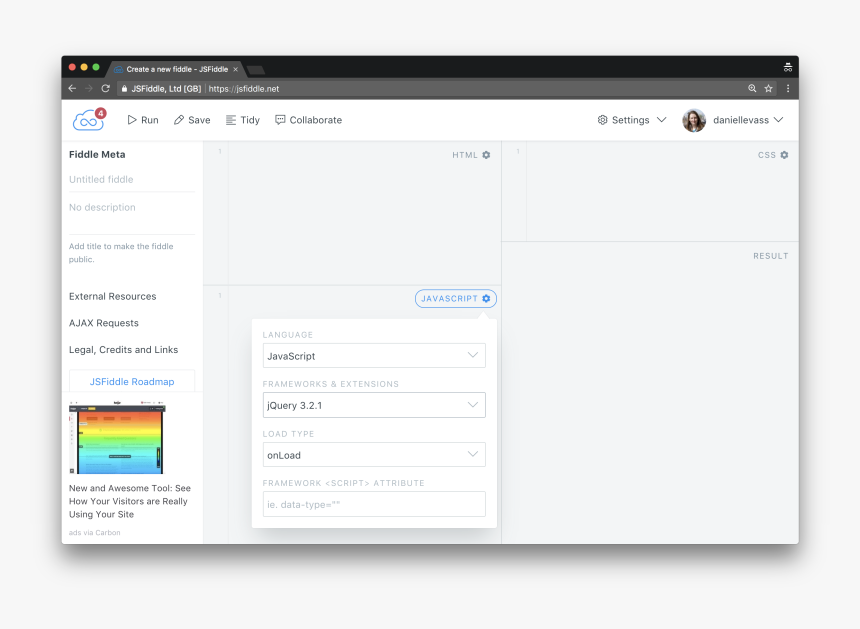Click the jsfiddle.net address bar URL
The image size is (860, 629).
click(x=244, y=89)
